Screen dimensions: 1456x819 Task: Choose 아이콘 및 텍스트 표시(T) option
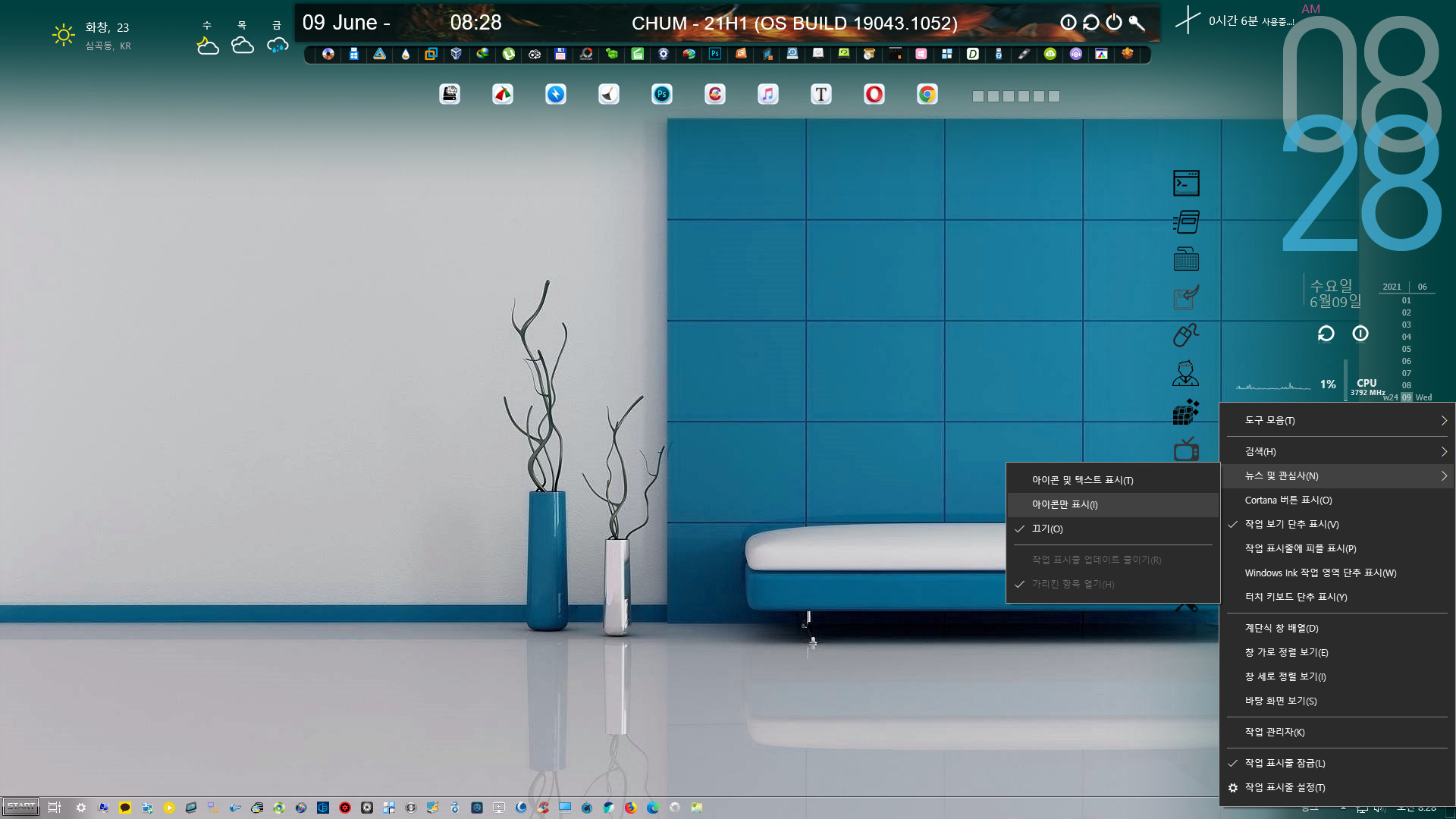1112,480
